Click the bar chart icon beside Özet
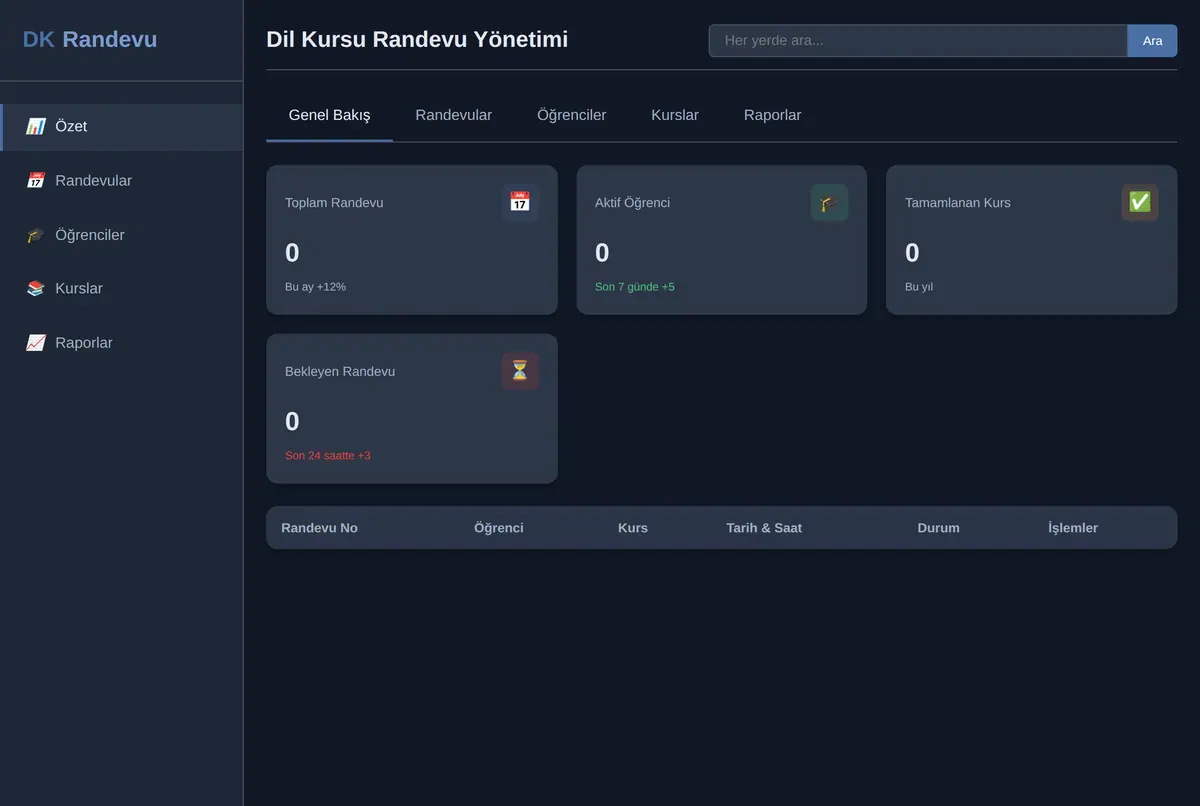This screenshot has height=806, width=1200. click(x=36, y=127)
